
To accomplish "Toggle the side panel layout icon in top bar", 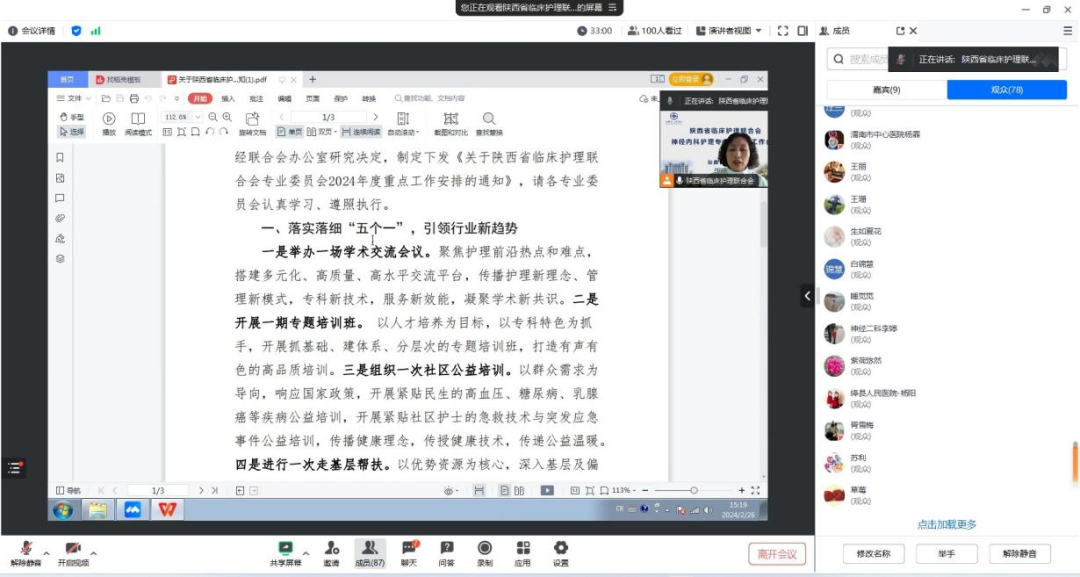I will point(802,31).
